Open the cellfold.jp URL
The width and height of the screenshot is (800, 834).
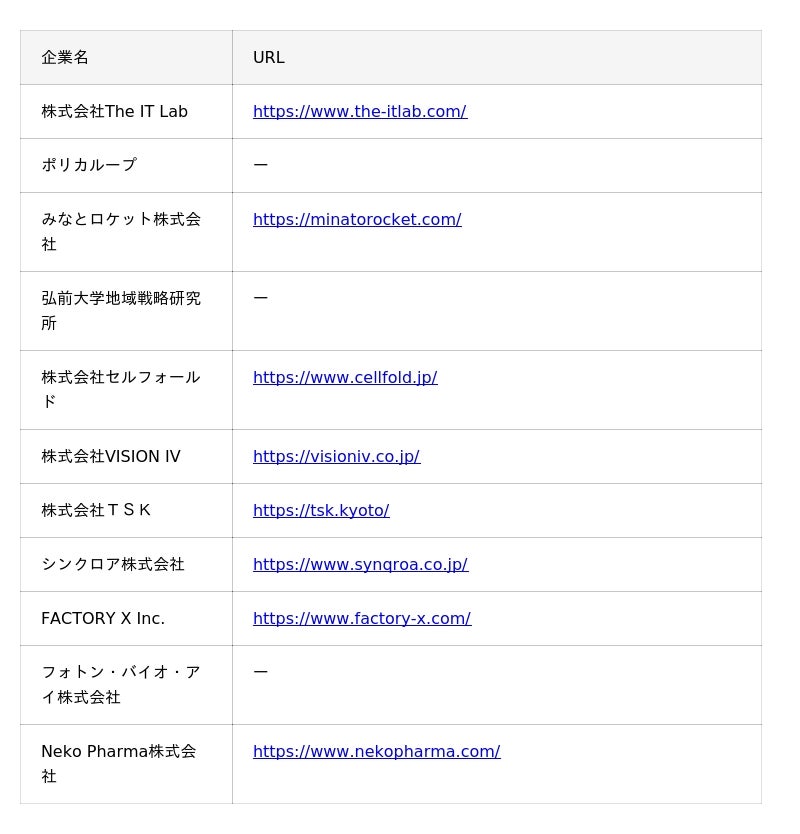pyautogui.click(x=345, y=378)
